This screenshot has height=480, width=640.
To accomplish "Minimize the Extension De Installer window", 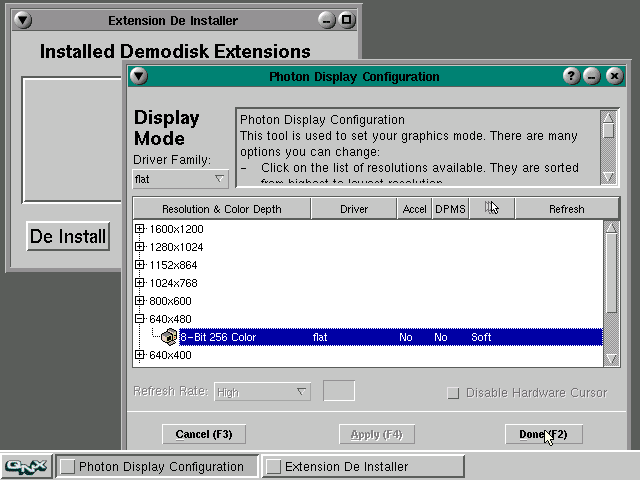I will coord(327,20).
